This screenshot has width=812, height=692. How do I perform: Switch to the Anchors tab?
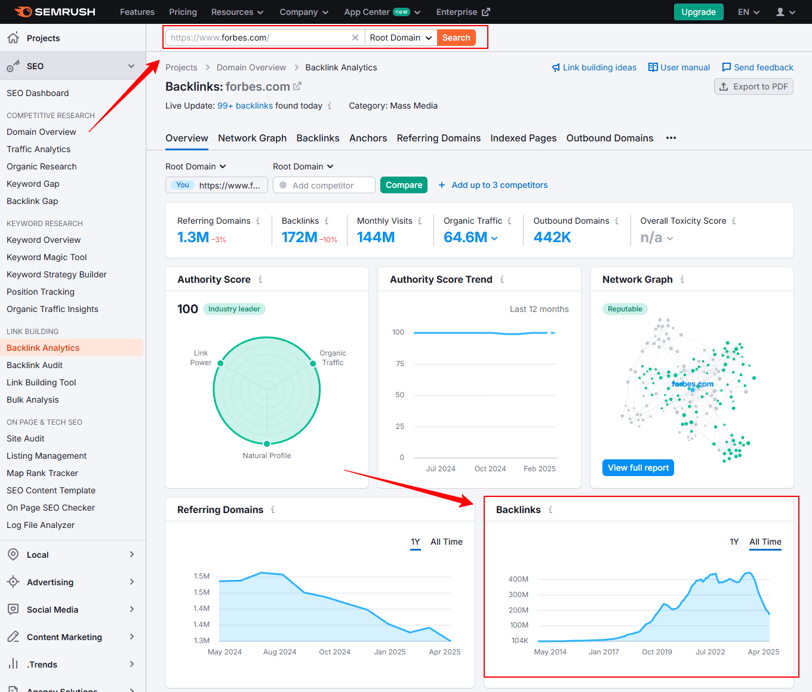coord(368,138)
